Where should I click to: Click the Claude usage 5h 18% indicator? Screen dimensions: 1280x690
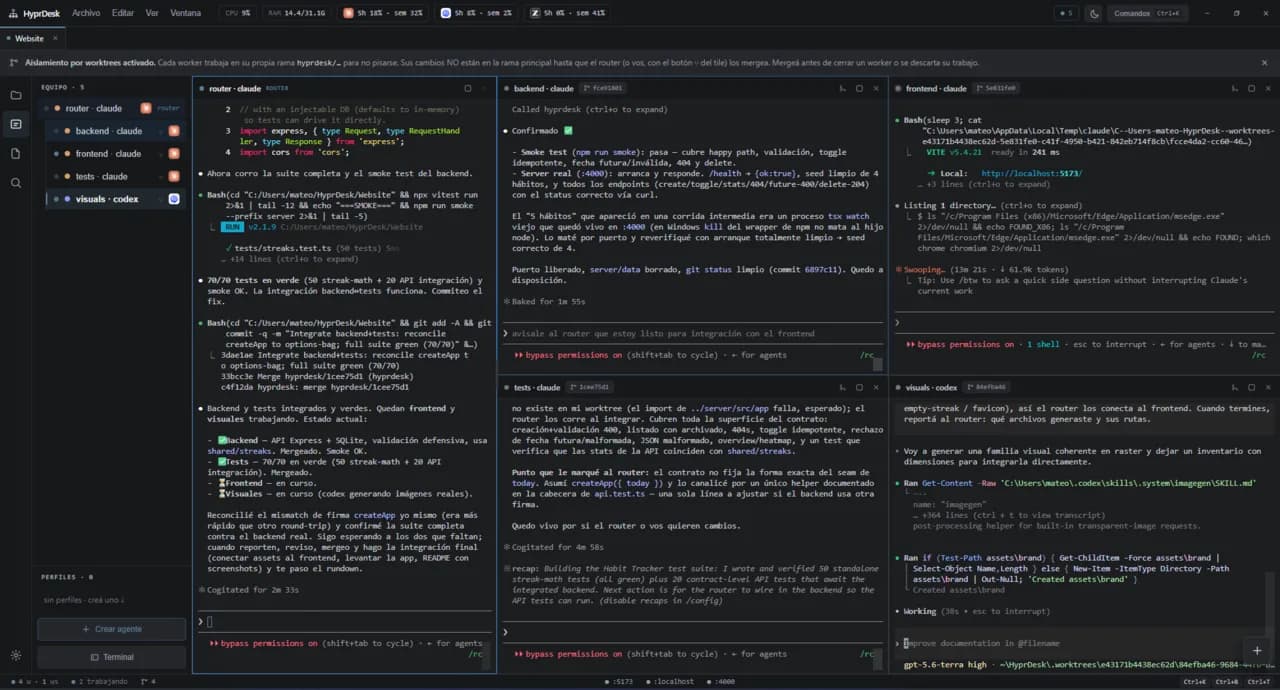coord(383,13)
